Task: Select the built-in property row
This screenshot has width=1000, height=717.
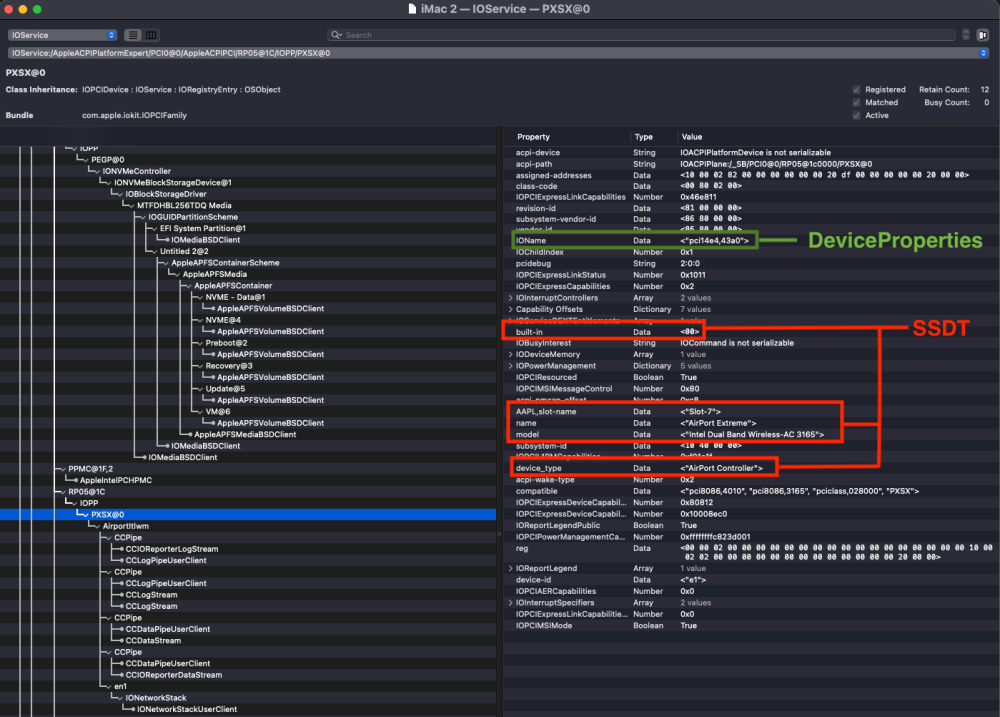Action: [752, 332]
